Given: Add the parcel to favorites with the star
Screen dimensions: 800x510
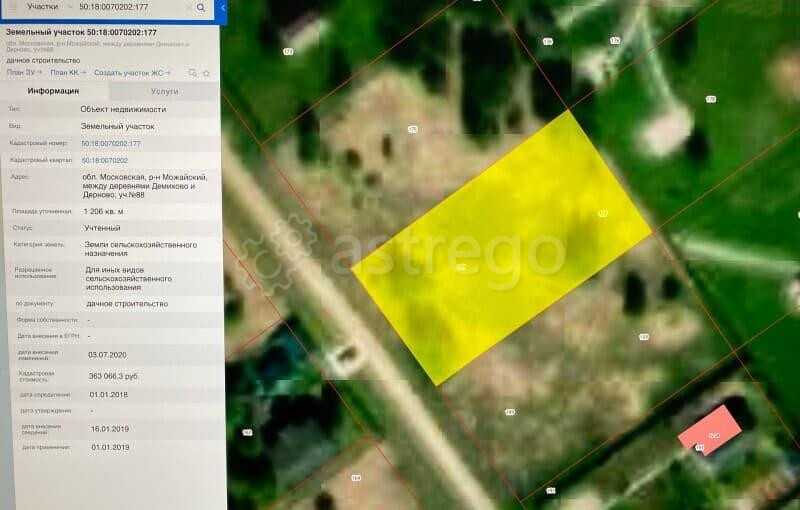Looking at the screenshot, I should [x=206, y=73].
